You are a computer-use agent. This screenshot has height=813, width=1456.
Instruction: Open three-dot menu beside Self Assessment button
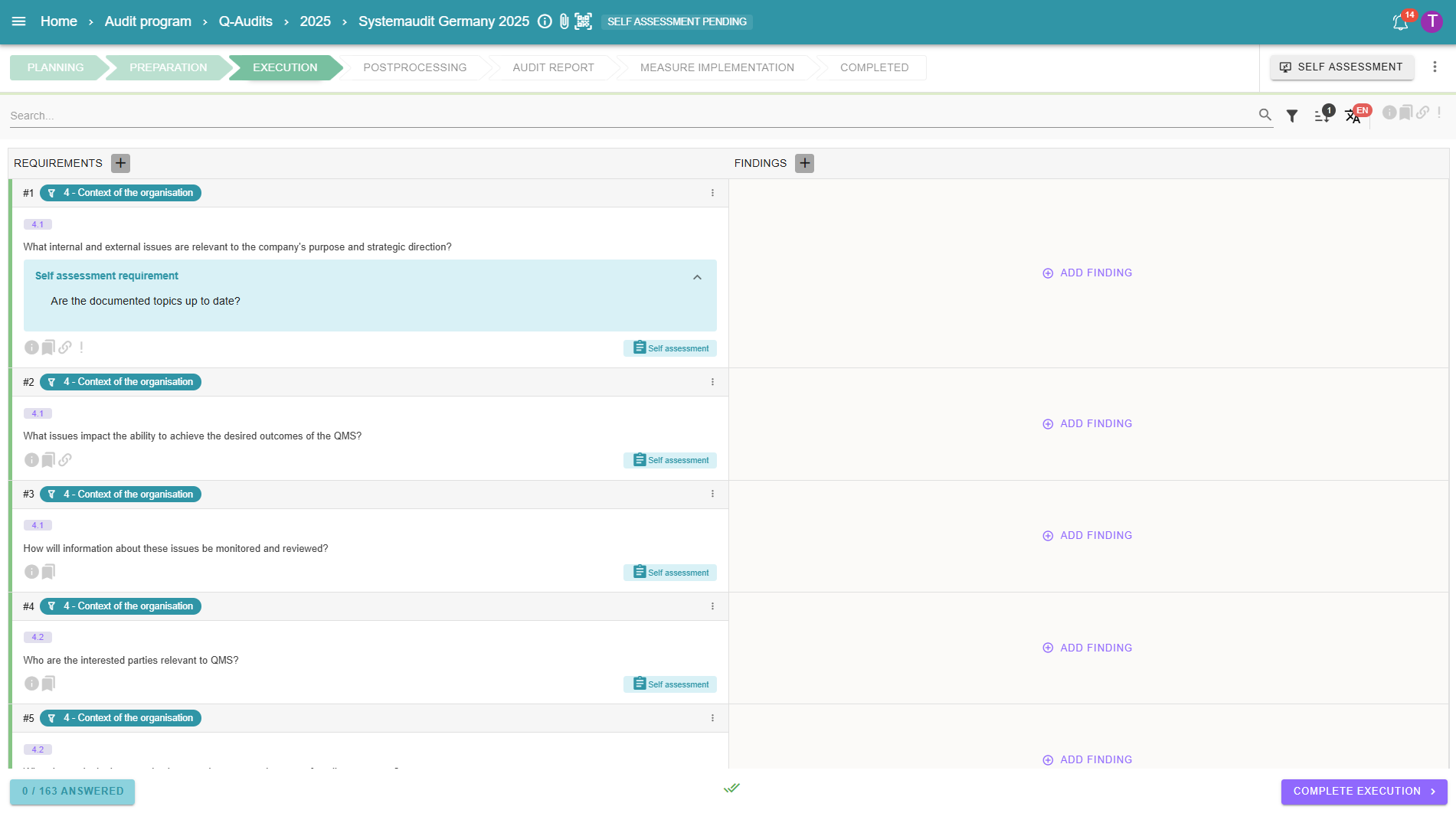pos(1435,67)
